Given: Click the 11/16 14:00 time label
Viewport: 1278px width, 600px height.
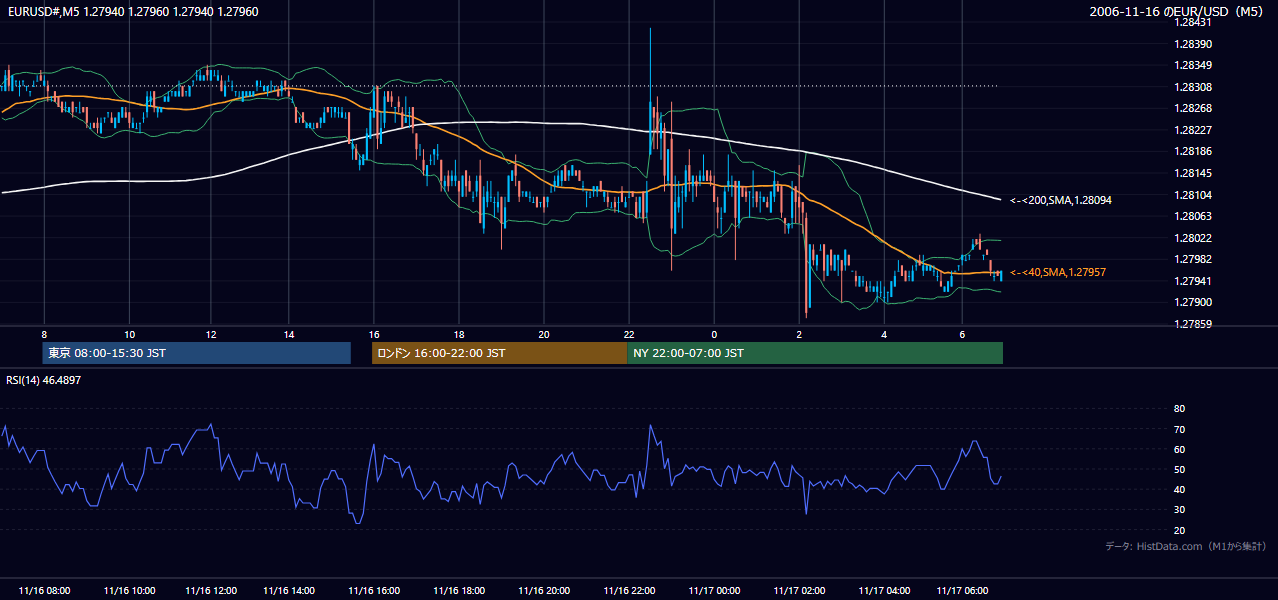Looking at the screenshot, I should coord(289,591).
